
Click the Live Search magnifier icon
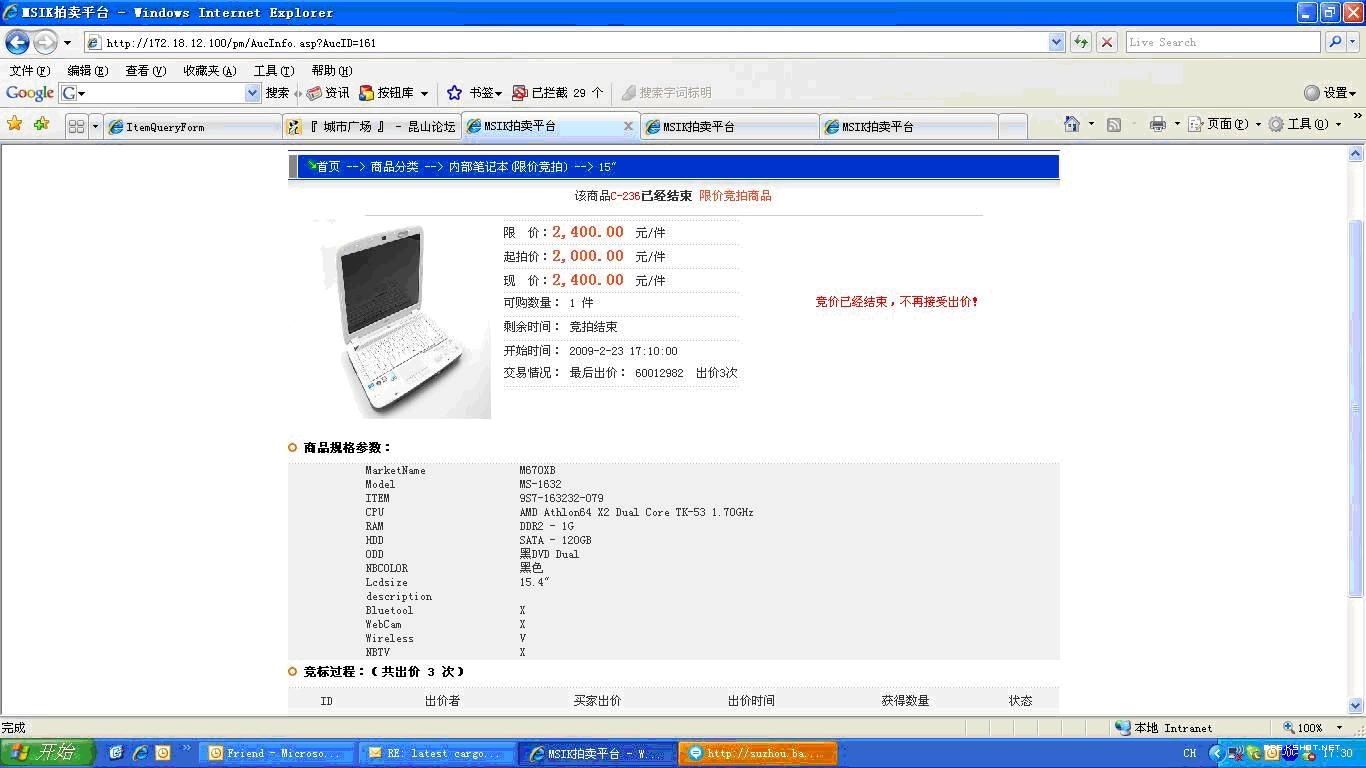point(1335,42)
